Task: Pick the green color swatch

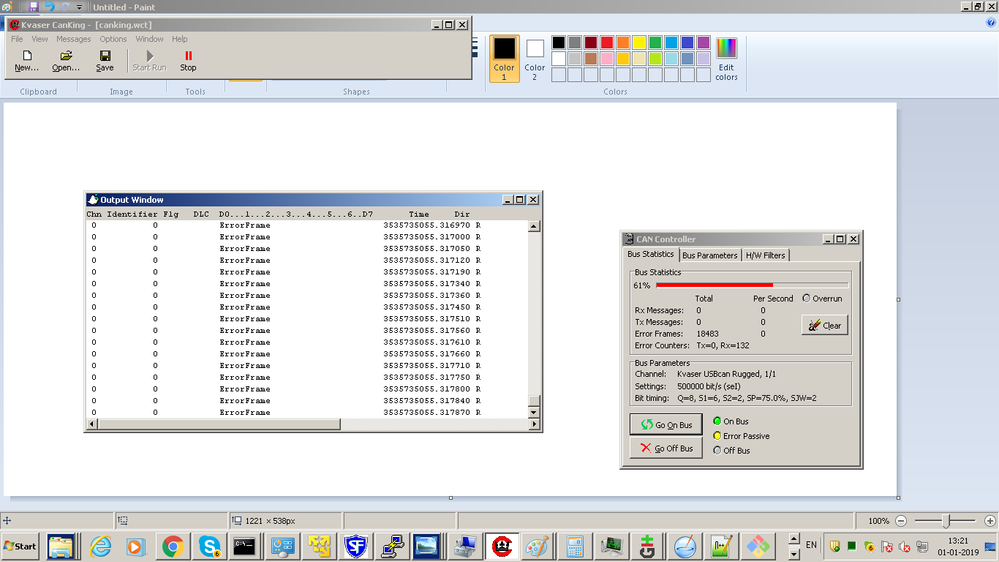Action: [655, 43]
